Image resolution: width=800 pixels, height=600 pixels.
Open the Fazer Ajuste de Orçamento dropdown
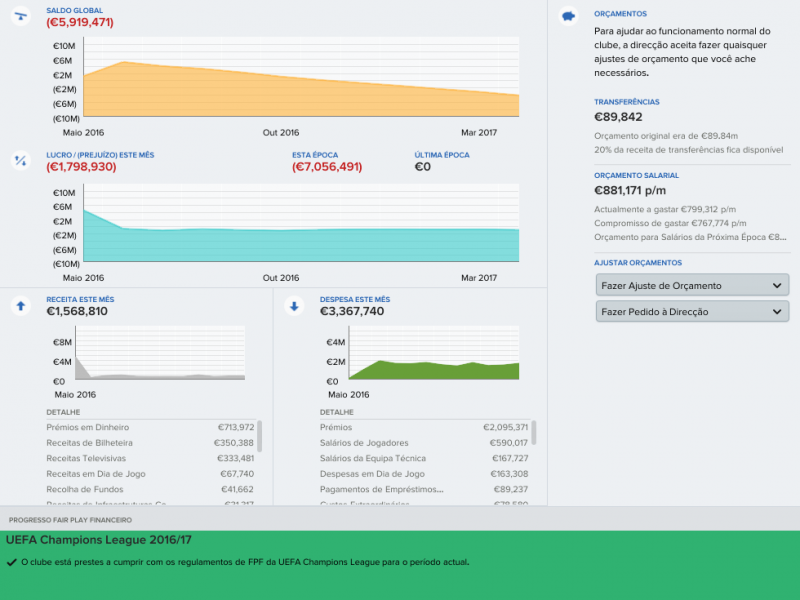pos(692,286)
